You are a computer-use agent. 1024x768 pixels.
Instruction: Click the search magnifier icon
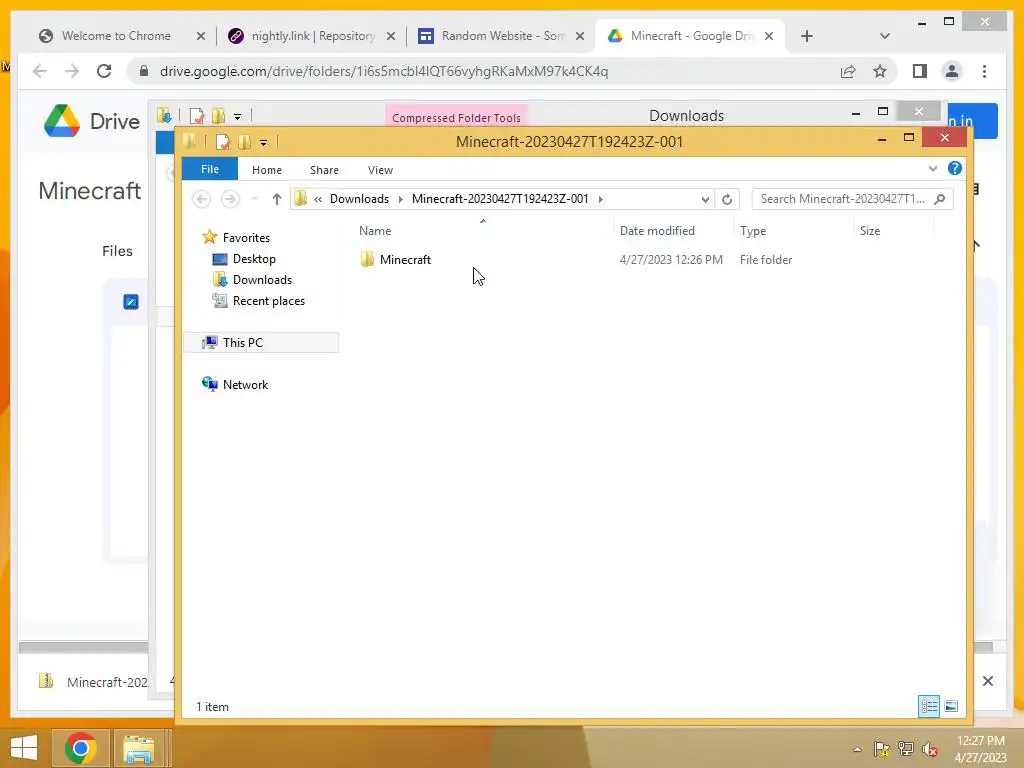[x=940, y=199]
